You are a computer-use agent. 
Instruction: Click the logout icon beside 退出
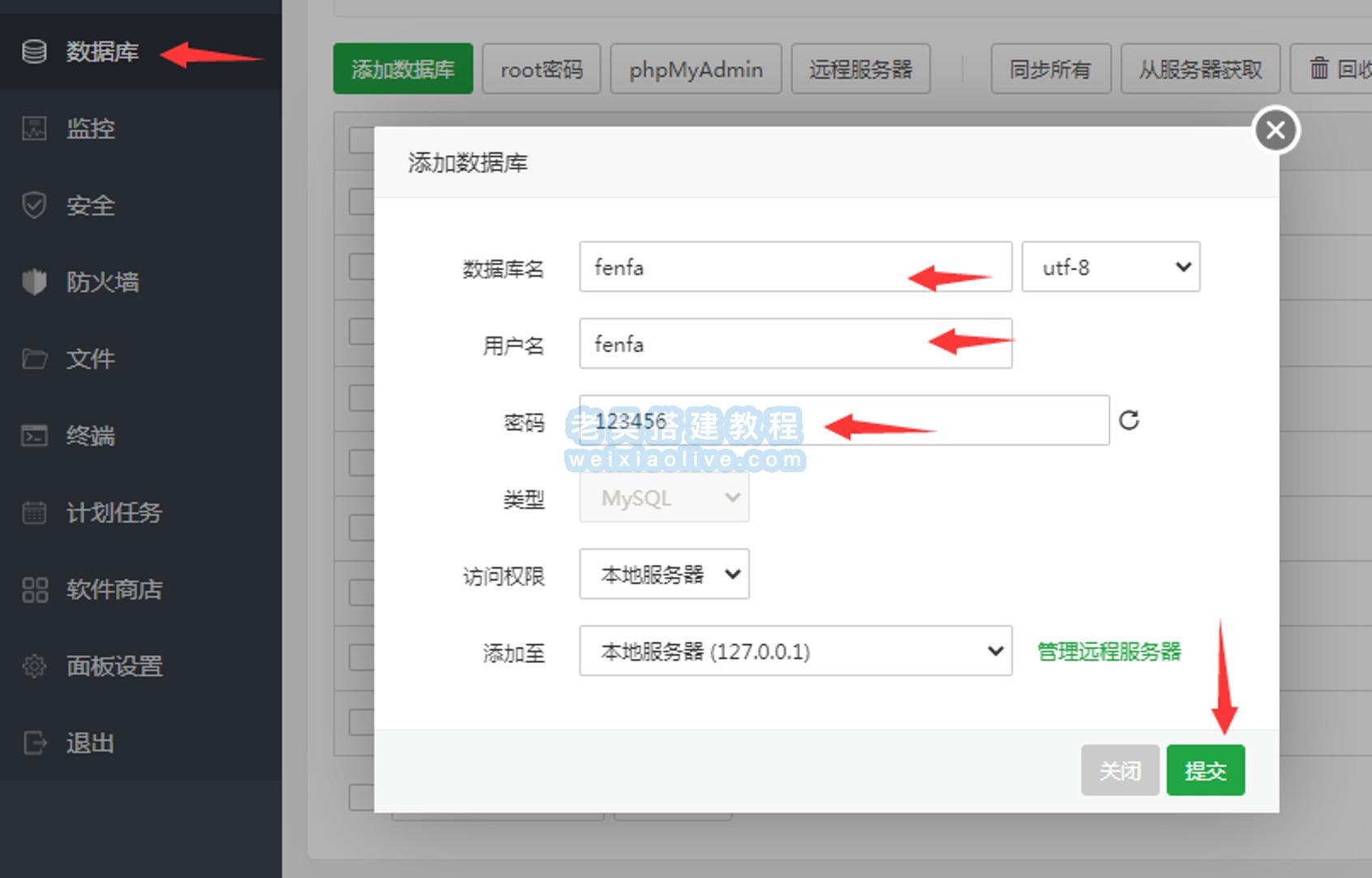pyautogui.click(x=34, y=742)
